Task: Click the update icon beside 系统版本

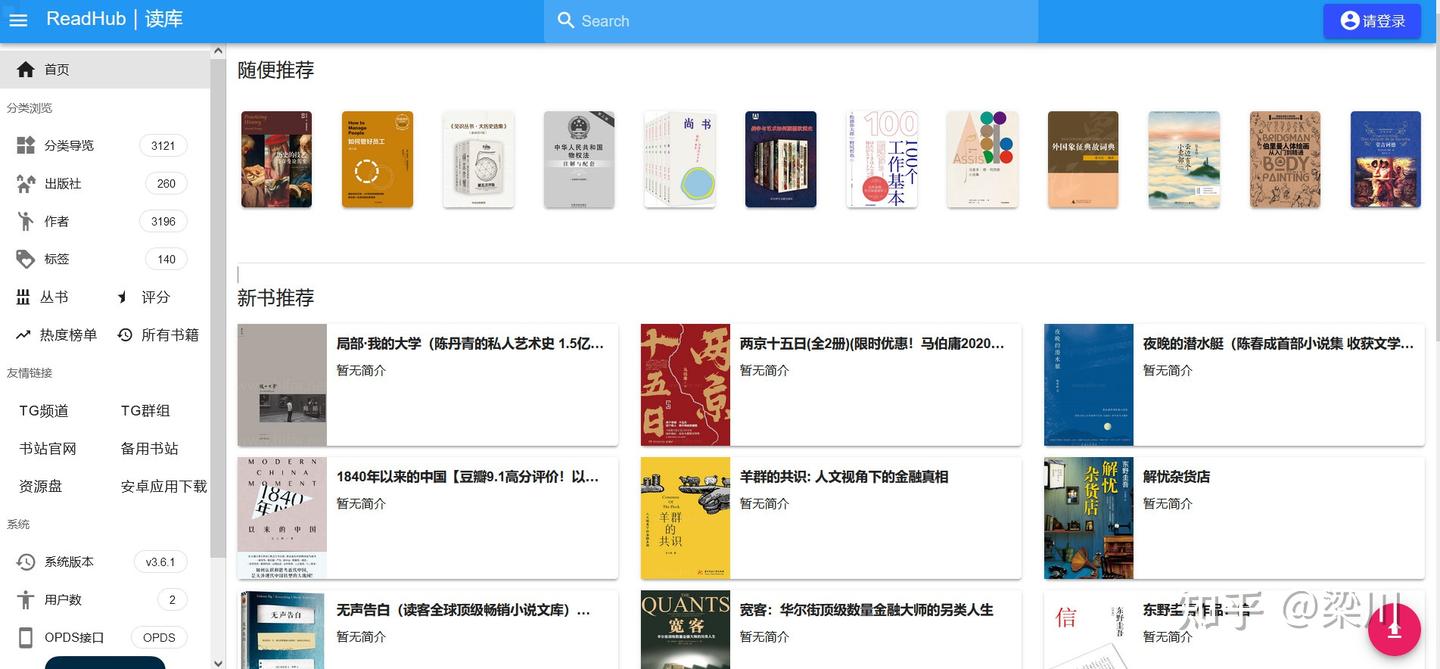Action: (25, 562)
